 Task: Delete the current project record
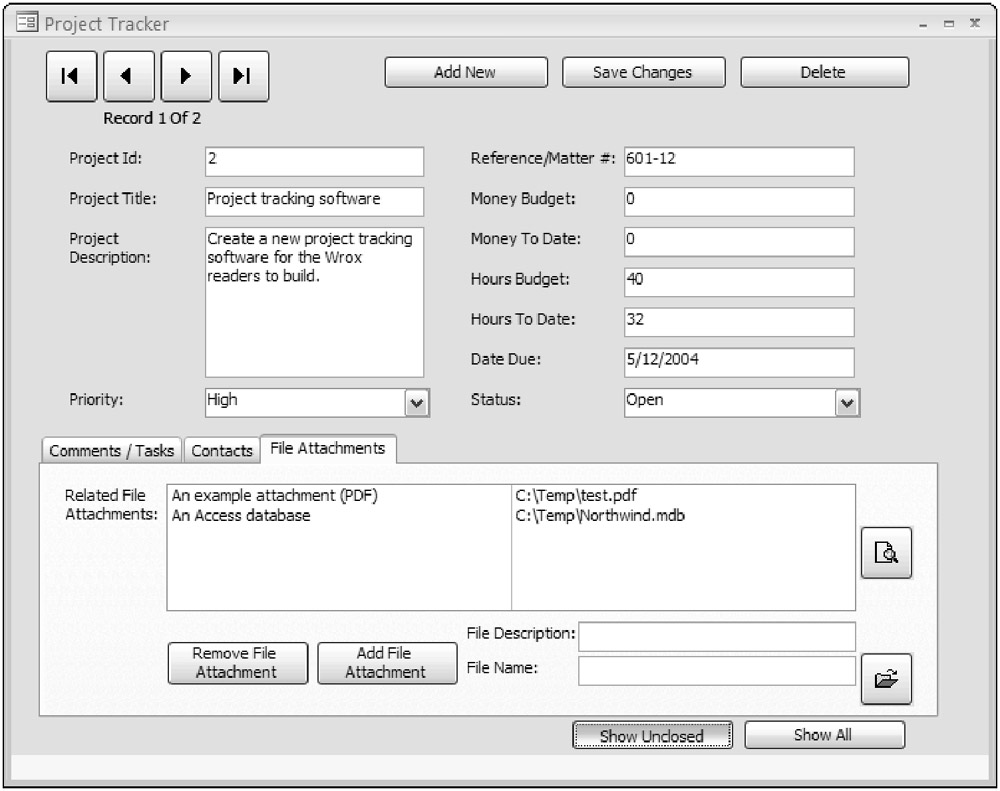[823, 72]
